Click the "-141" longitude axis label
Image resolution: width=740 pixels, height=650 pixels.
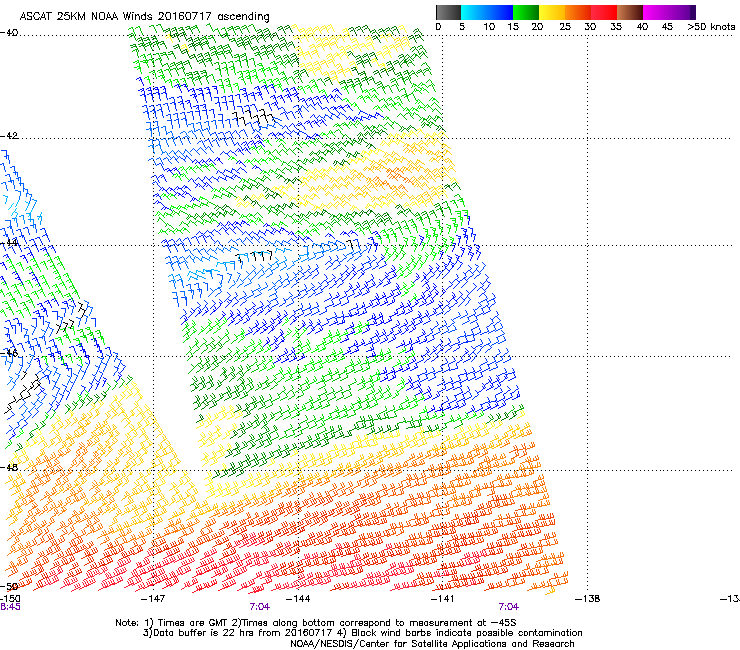click(x=443, y=599)
